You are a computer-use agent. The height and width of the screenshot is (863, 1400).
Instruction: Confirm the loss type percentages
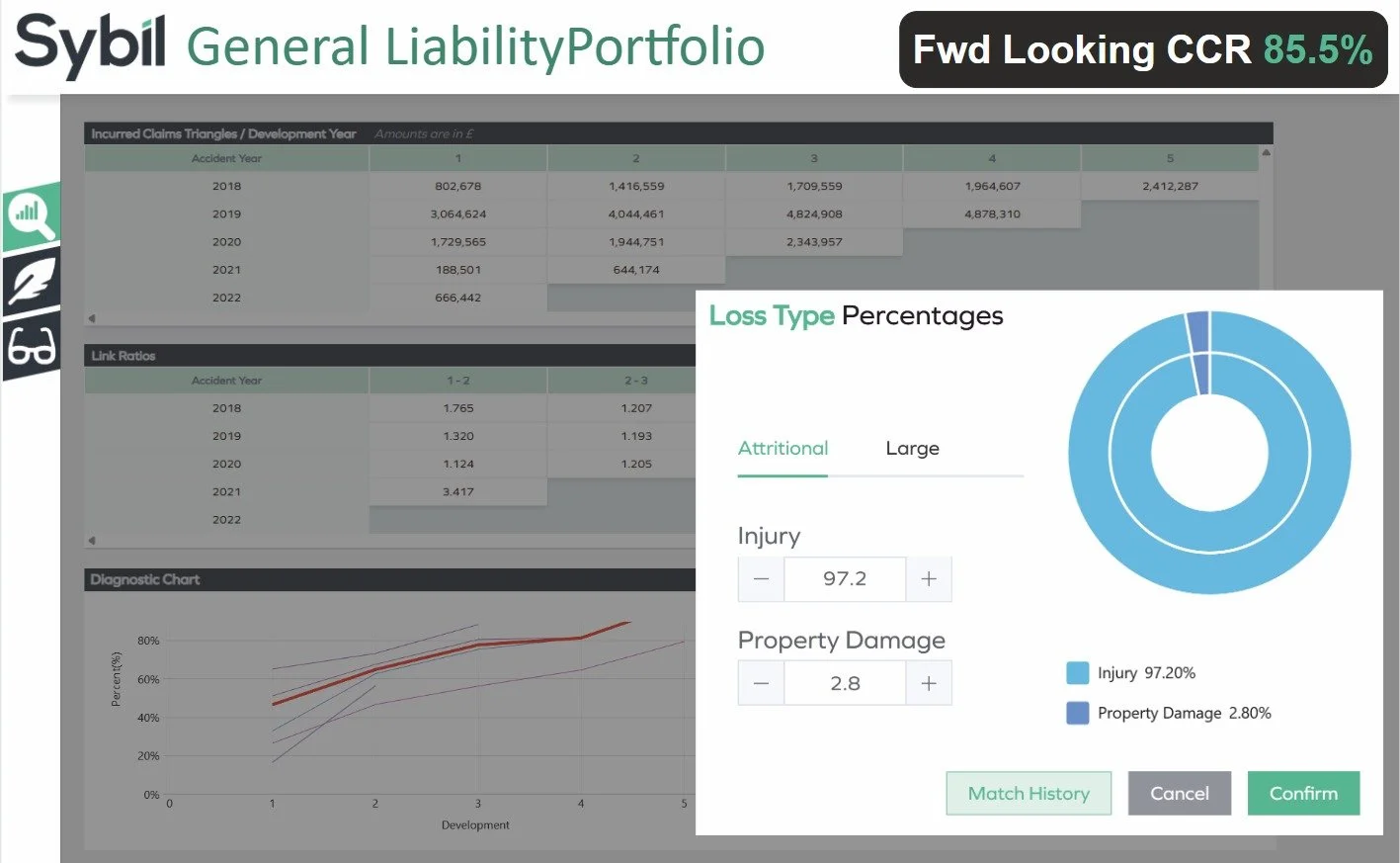(x=1303, y=793)
